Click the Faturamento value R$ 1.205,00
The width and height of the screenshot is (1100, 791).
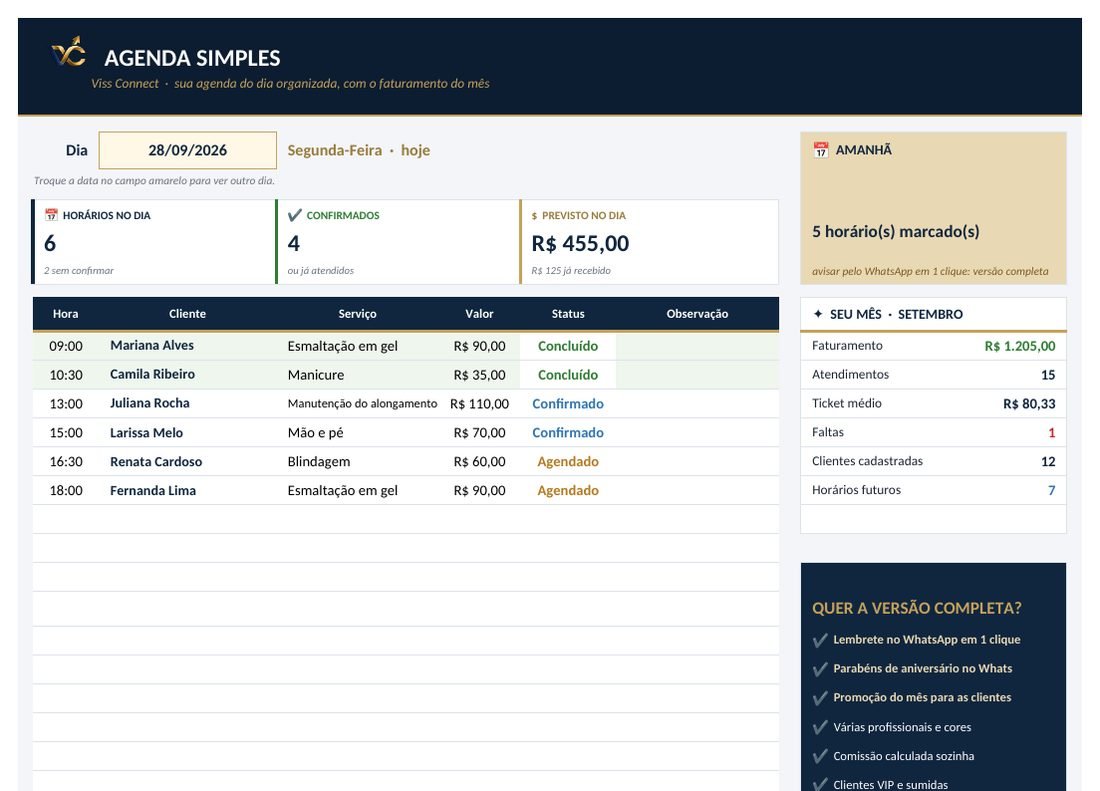coord(1019,346)
